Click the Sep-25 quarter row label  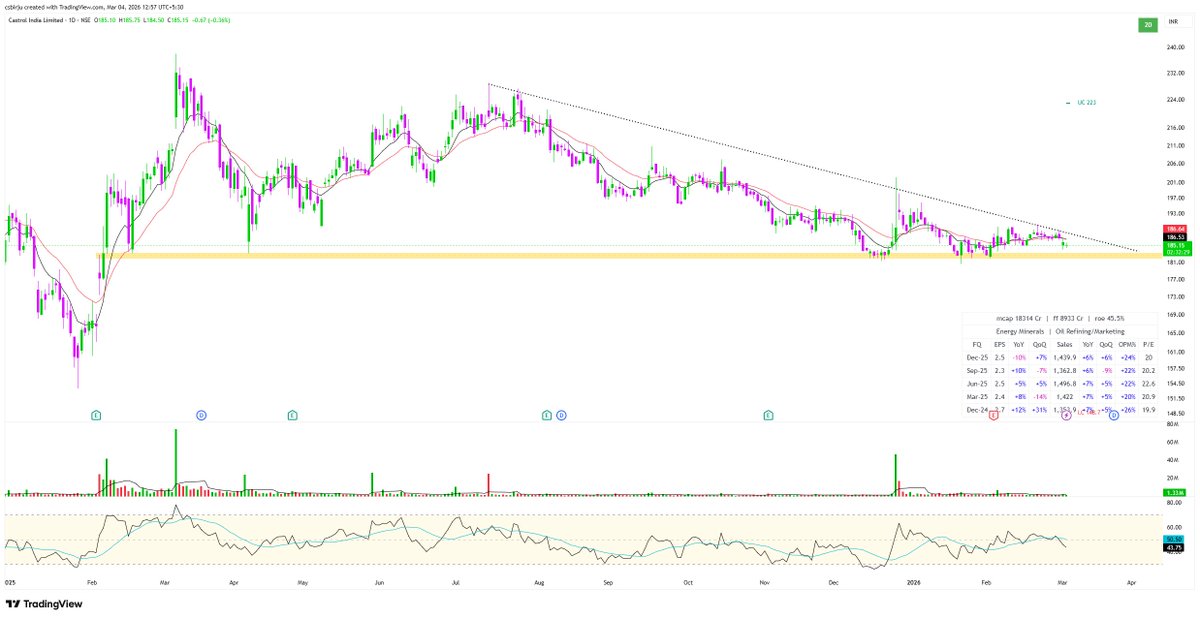pyautogui.click(x=977, y=371)
